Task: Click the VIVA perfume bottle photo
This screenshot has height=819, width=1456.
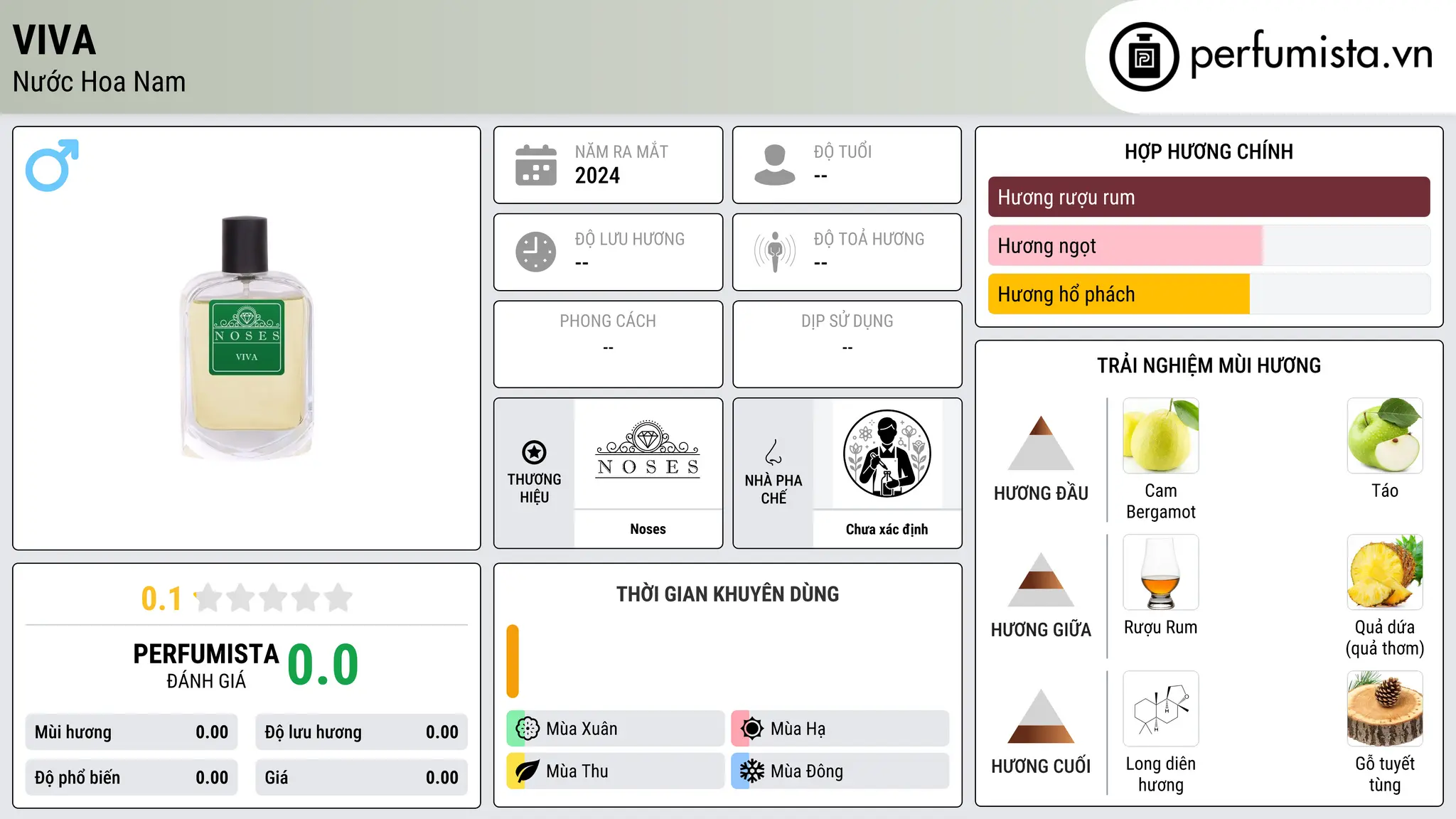Action: tap(247, 338)
